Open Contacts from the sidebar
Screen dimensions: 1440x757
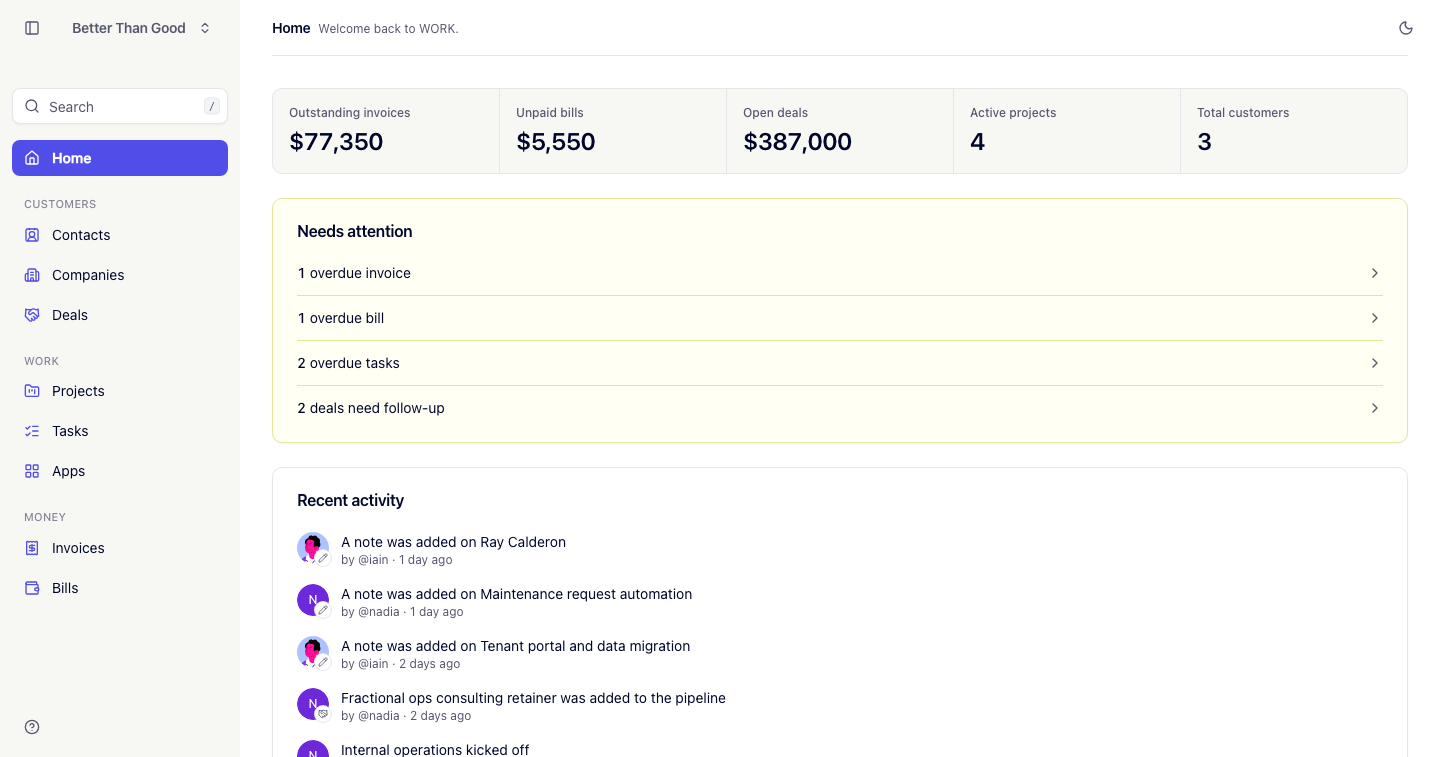tap(120, 235)
